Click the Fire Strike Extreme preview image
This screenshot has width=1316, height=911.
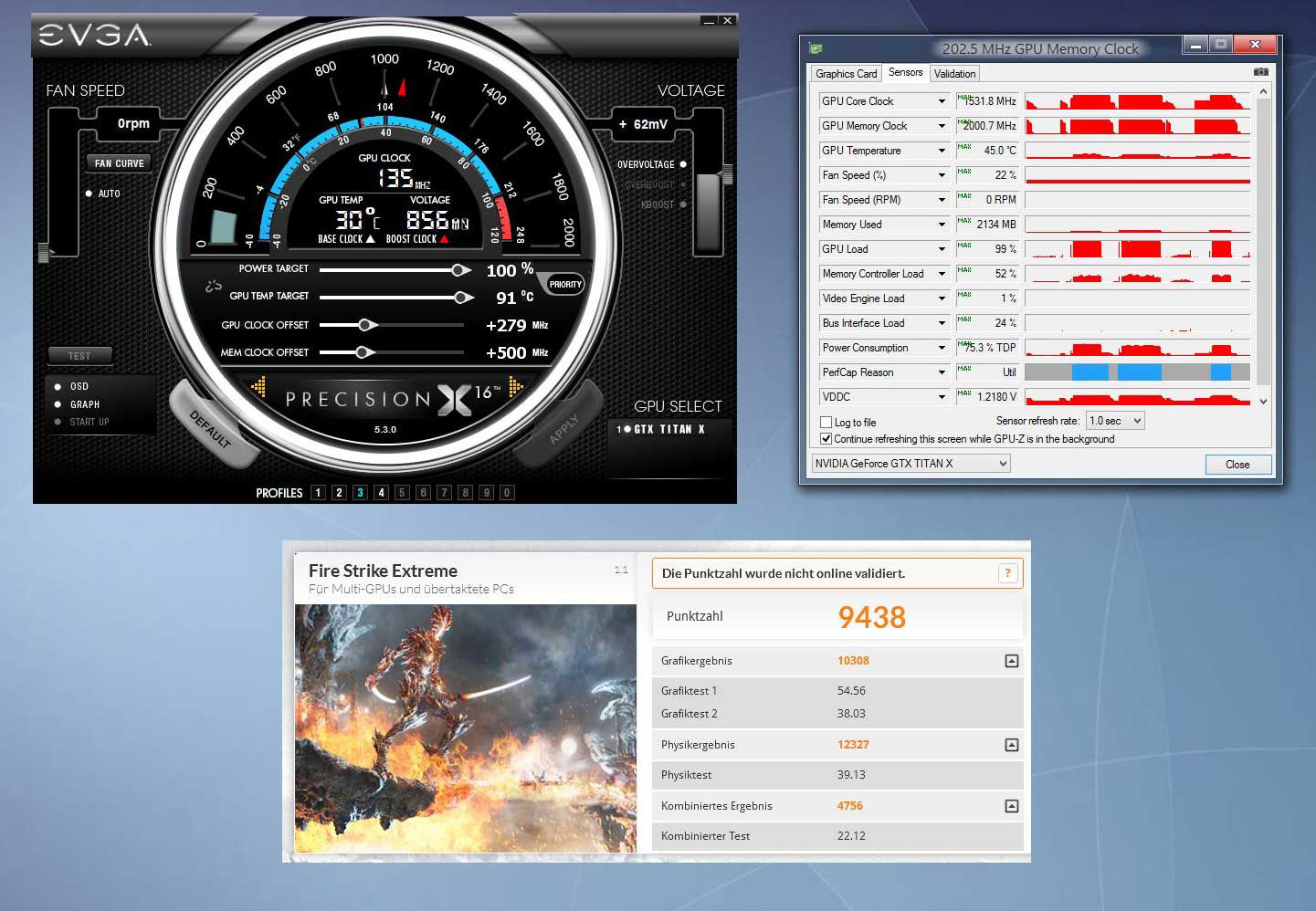[x=466, y=728]
